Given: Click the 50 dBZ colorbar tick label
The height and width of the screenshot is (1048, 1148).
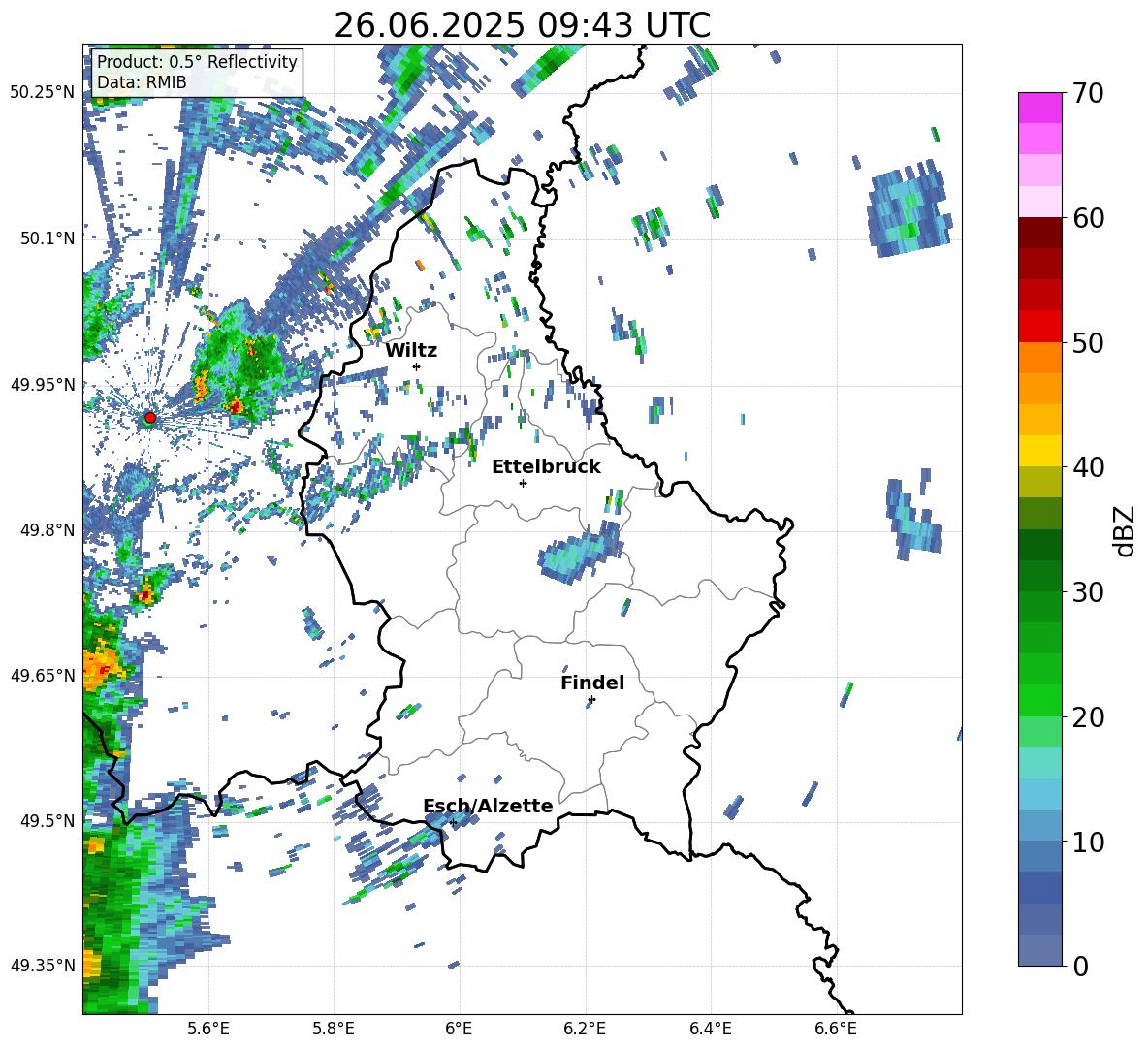Looking at the screenshot, I should pyautogui.click(x=1087, y=343).
